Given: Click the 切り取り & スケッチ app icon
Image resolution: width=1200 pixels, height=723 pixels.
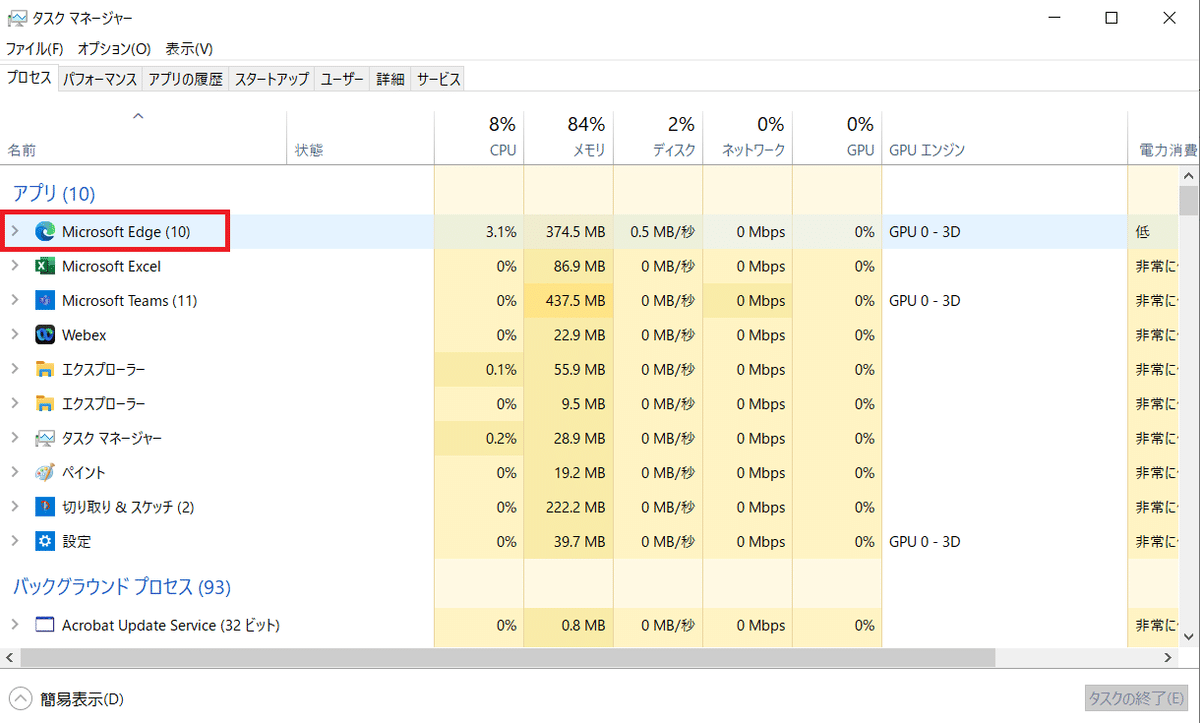Looking at the screenshot, I should point(44,507).
